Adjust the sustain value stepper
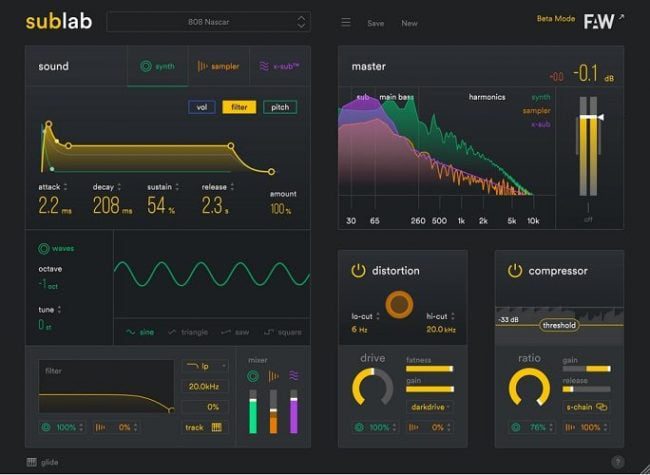Viewport: 650px width, 475px height. tap(177, 187)
